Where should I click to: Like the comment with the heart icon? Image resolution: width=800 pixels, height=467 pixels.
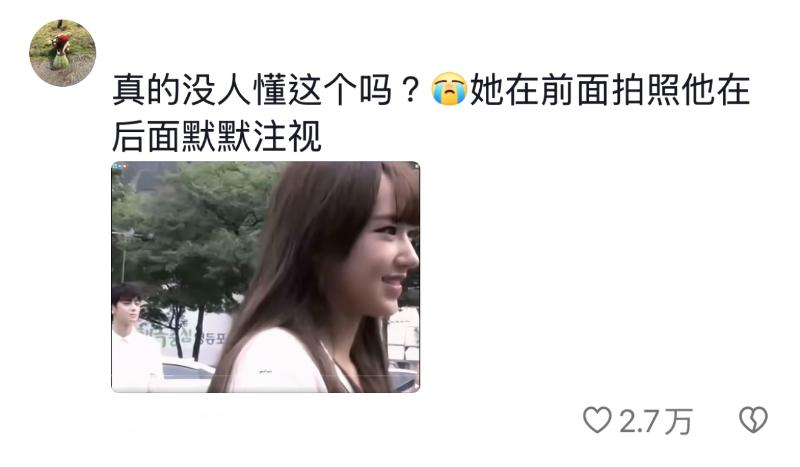coord(597,420)
